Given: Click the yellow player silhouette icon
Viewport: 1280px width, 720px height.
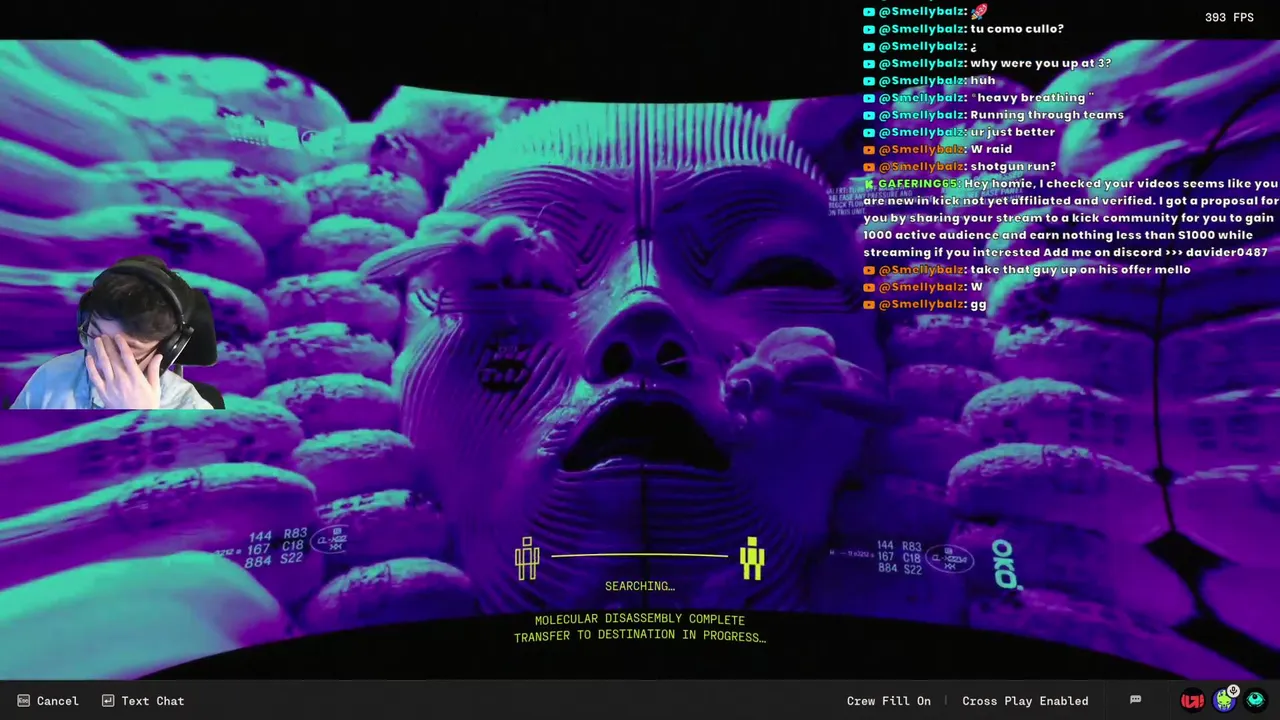Looking at the screenshot, I should 752,558.
